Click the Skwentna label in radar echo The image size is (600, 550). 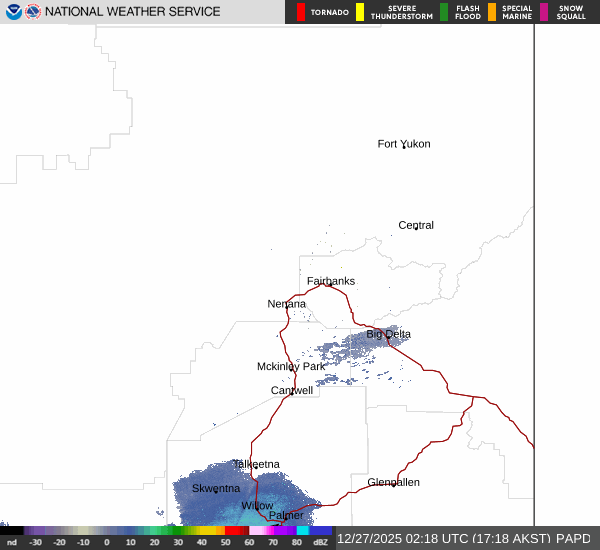pos(215,488)
